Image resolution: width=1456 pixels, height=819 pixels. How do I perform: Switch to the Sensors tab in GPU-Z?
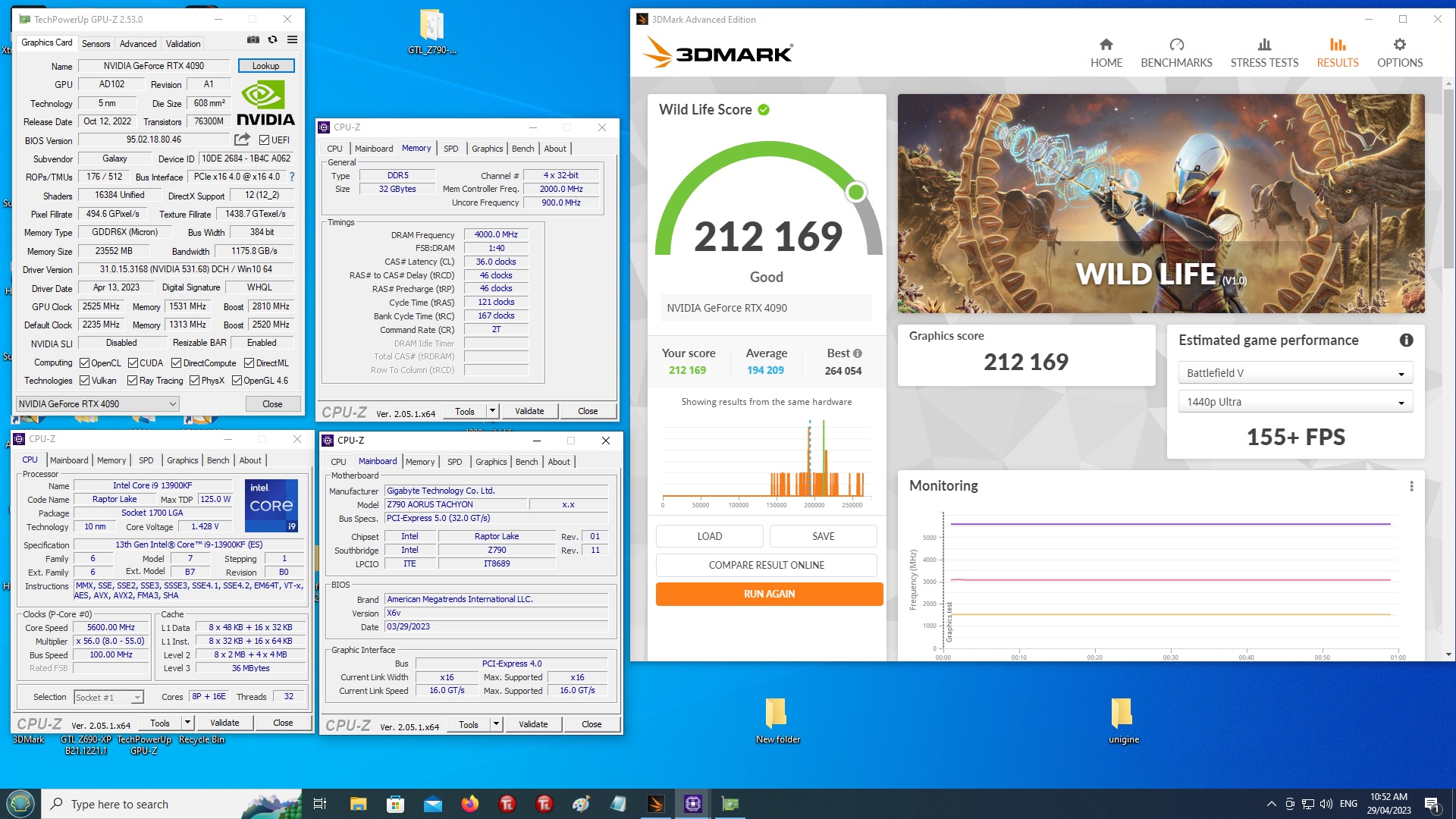click(x=96, y=43)
